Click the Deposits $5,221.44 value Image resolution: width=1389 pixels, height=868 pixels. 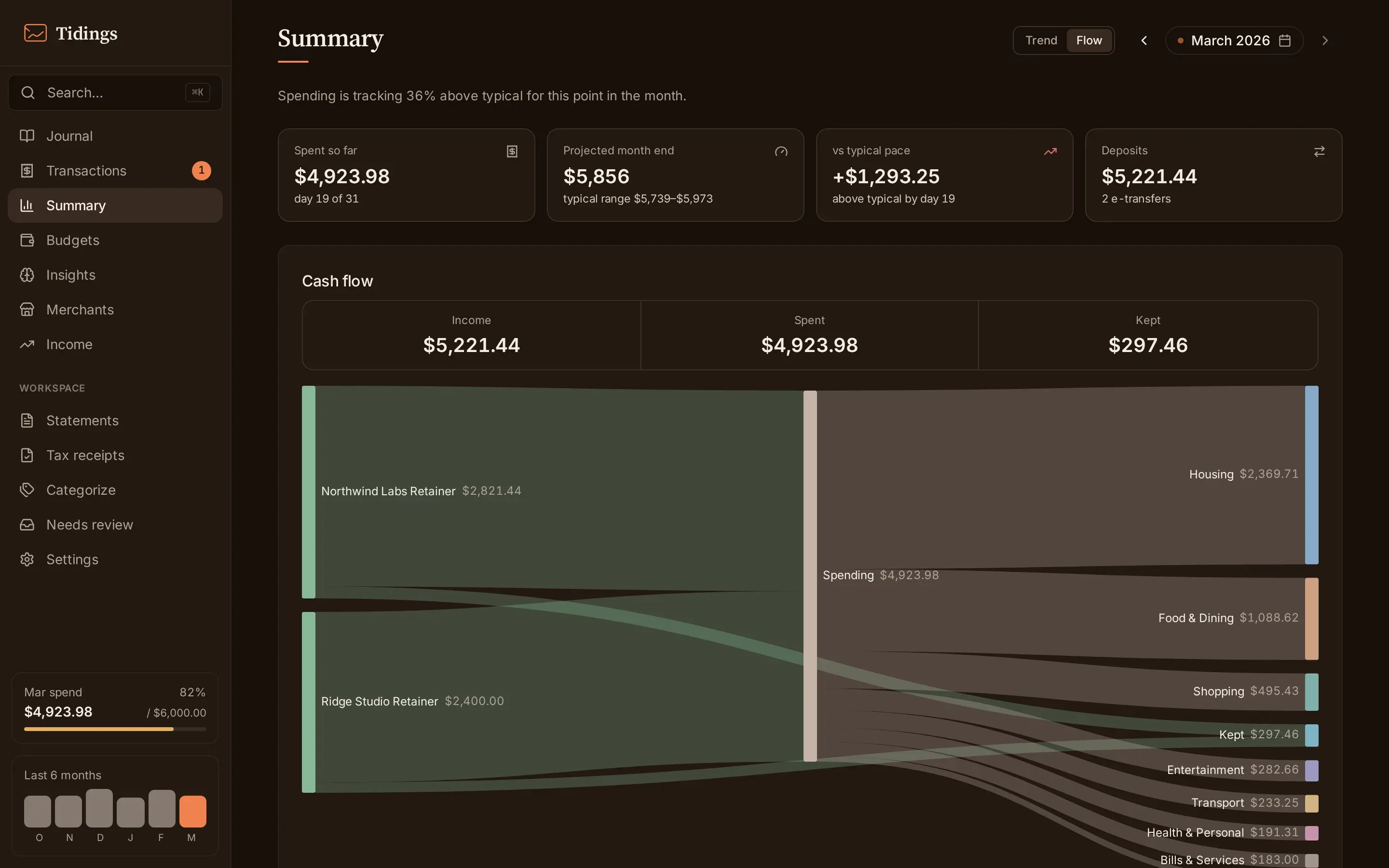tap(1149, 176)
